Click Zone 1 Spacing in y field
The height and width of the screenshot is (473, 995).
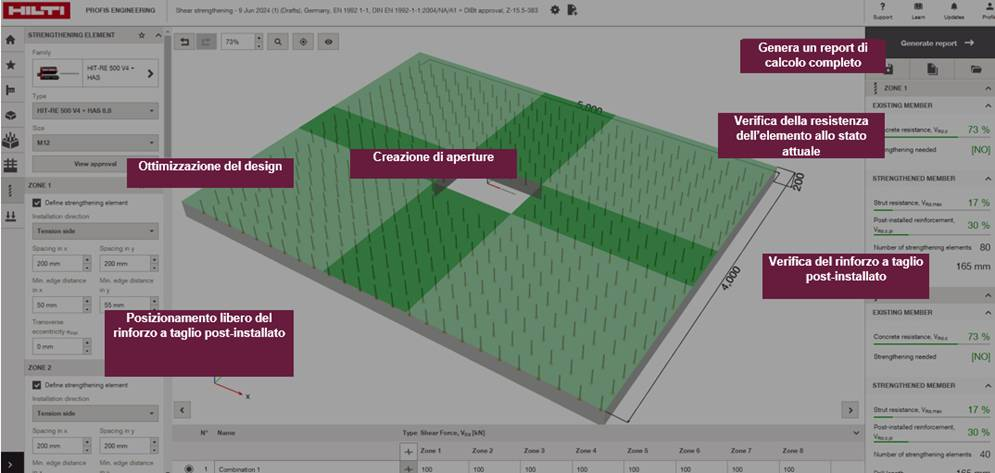pos(124,263)
